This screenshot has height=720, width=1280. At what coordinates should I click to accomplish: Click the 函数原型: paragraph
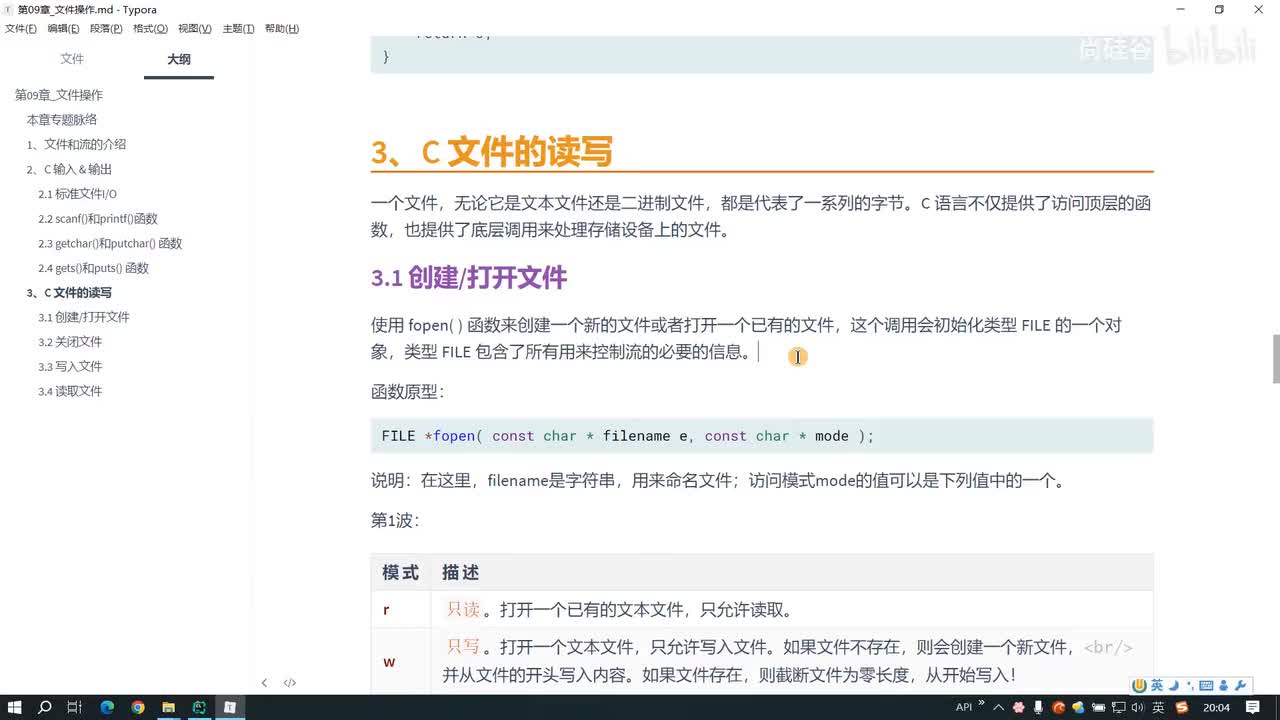click(x=407, y=392)
